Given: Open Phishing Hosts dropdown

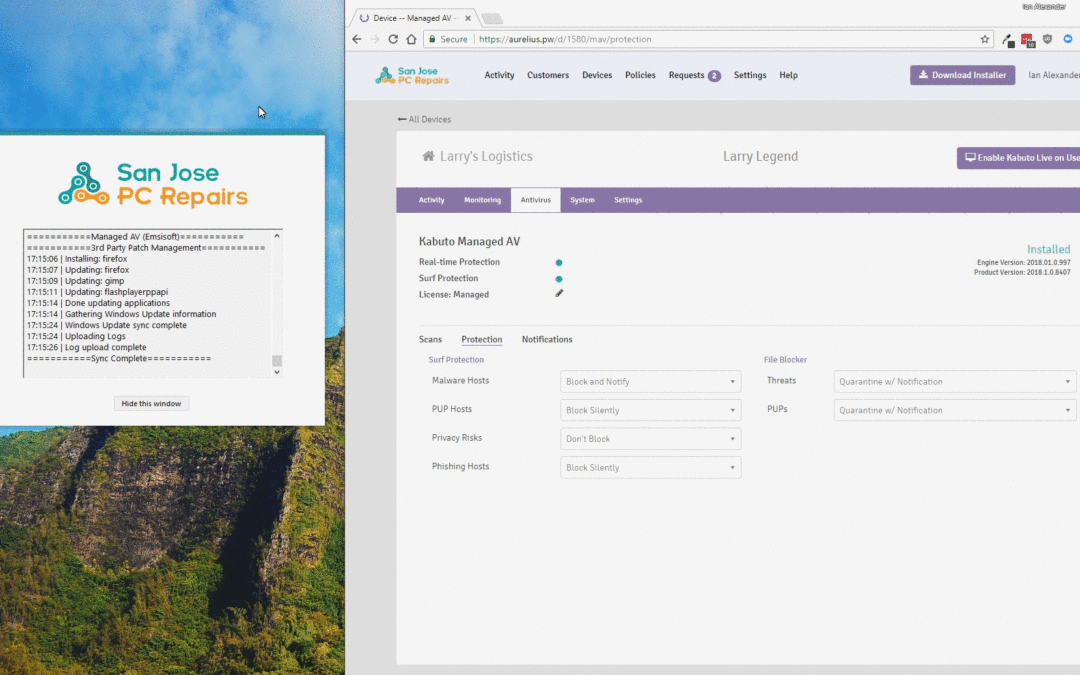Looking at the screenshot, I should [x=650, y=468].
